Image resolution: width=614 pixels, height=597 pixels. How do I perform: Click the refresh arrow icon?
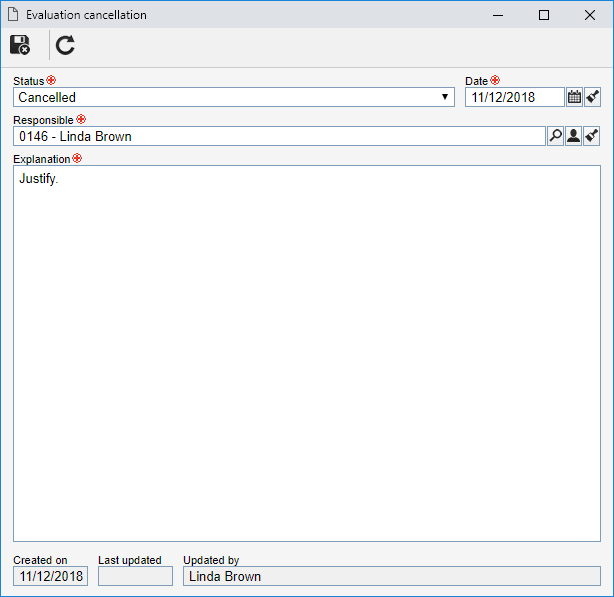[65, 45]
